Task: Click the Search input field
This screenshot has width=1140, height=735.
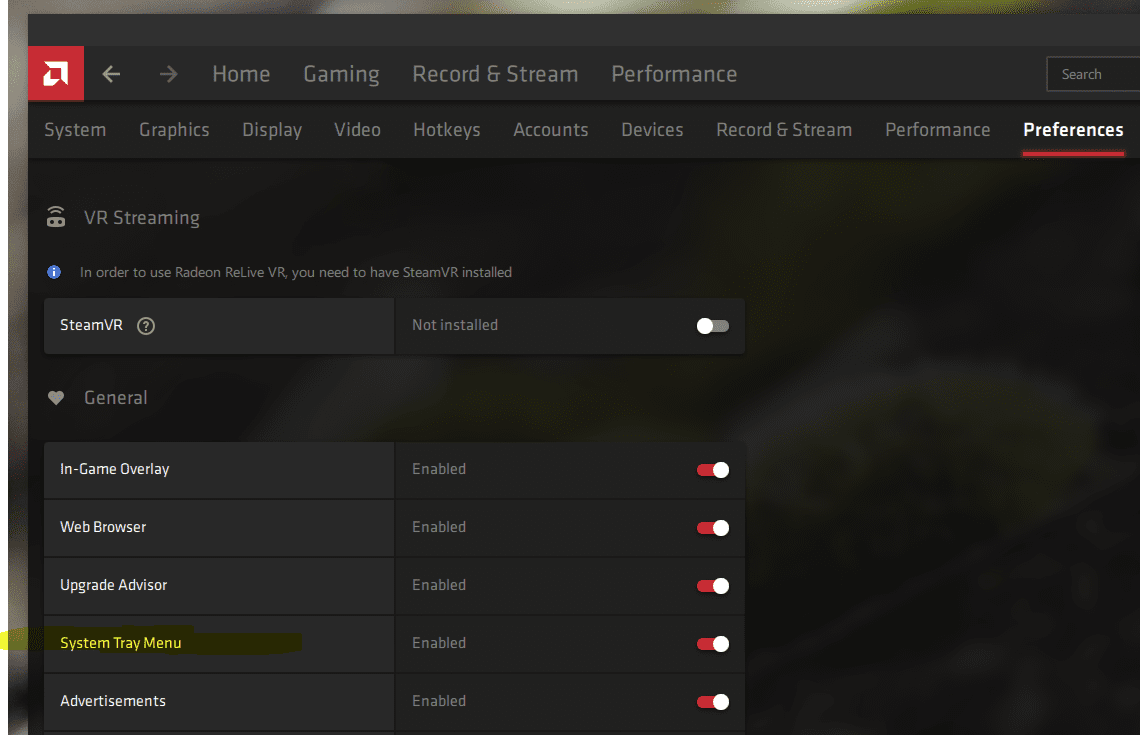Action: 1093,74
